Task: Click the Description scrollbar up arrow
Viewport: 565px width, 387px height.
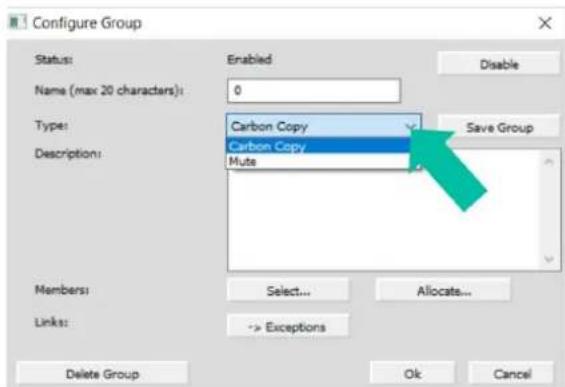Action: (549, 162)
